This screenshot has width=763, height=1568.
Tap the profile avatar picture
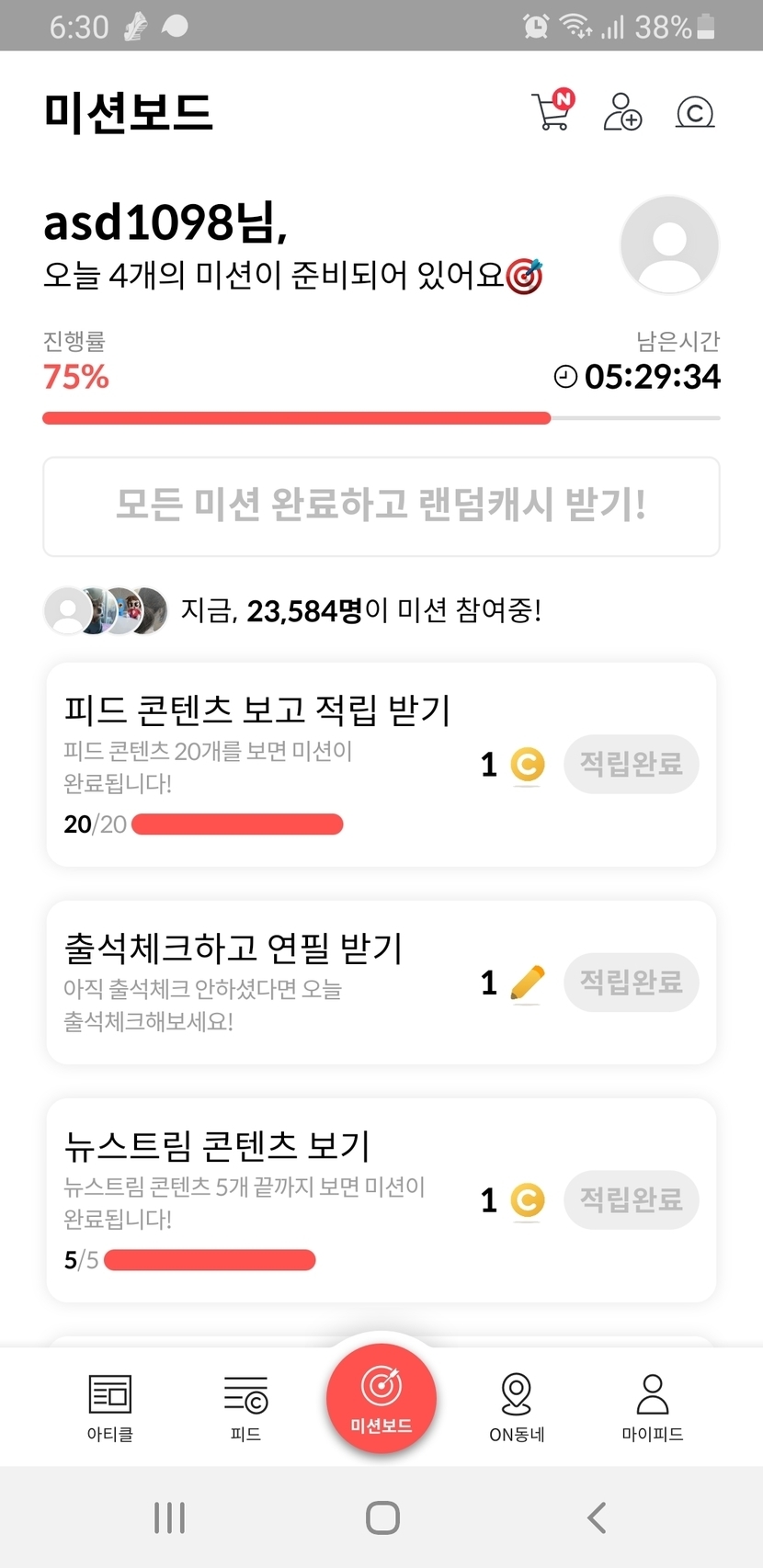[669, 244]
